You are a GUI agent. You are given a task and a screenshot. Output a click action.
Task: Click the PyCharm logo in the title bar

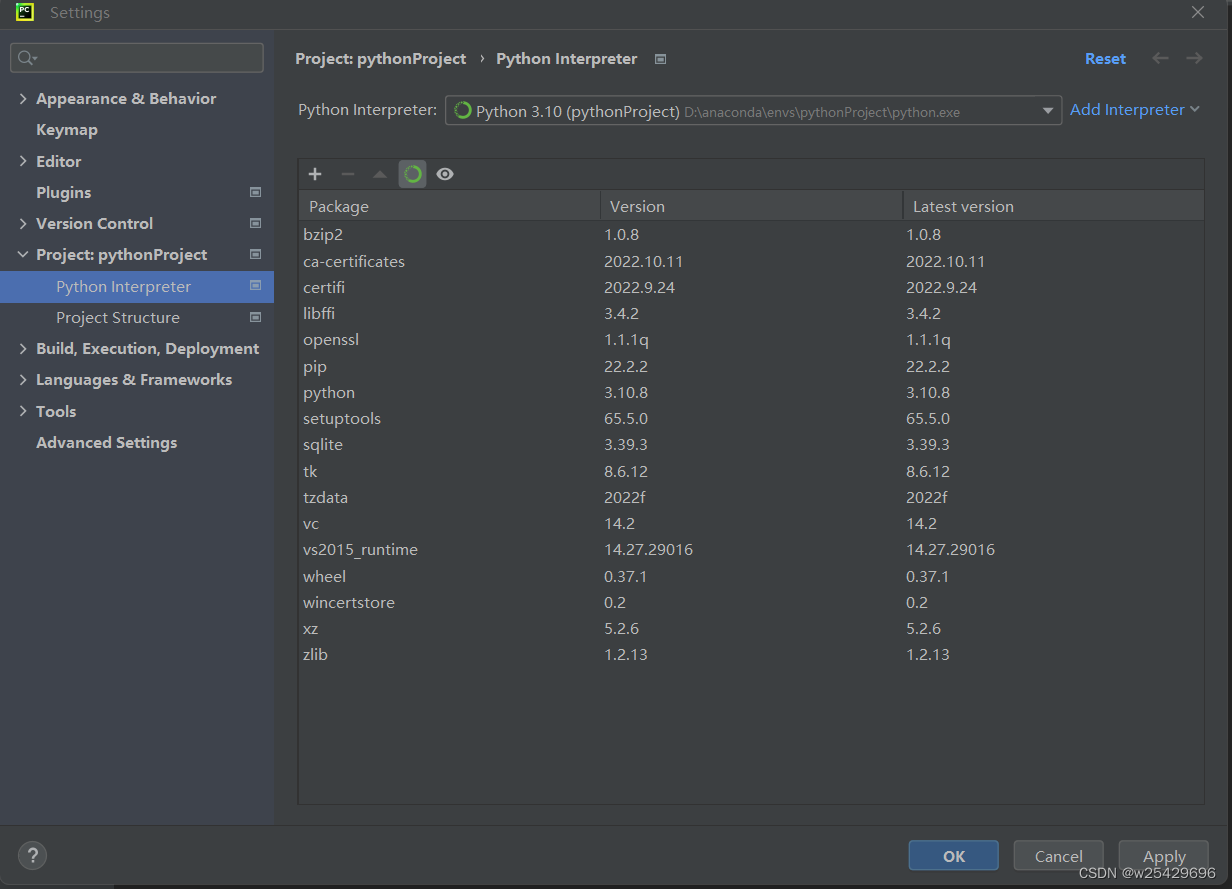[23, 12]
